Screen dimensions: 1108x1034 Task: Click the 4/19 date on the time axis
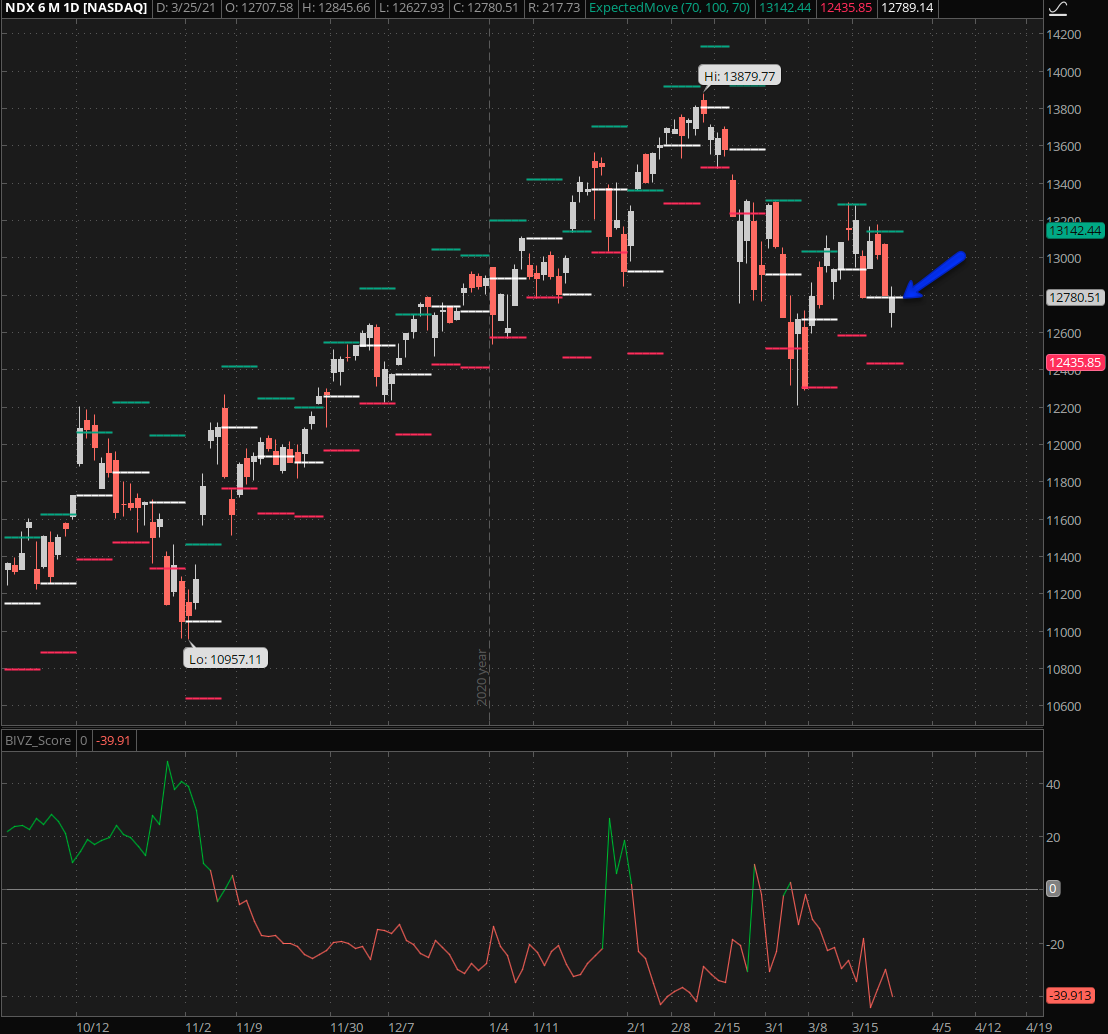[1038, 1026]
